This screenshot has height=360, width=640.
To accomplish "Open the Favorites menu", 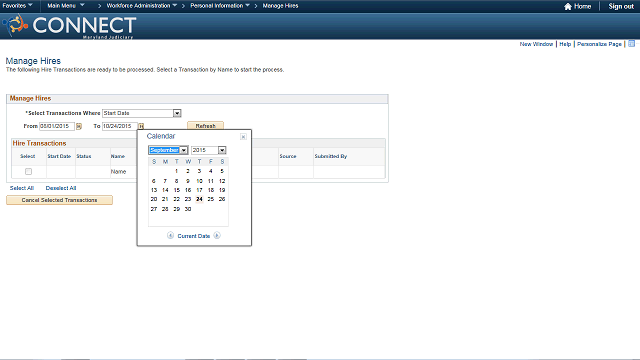I will point(18,6).
